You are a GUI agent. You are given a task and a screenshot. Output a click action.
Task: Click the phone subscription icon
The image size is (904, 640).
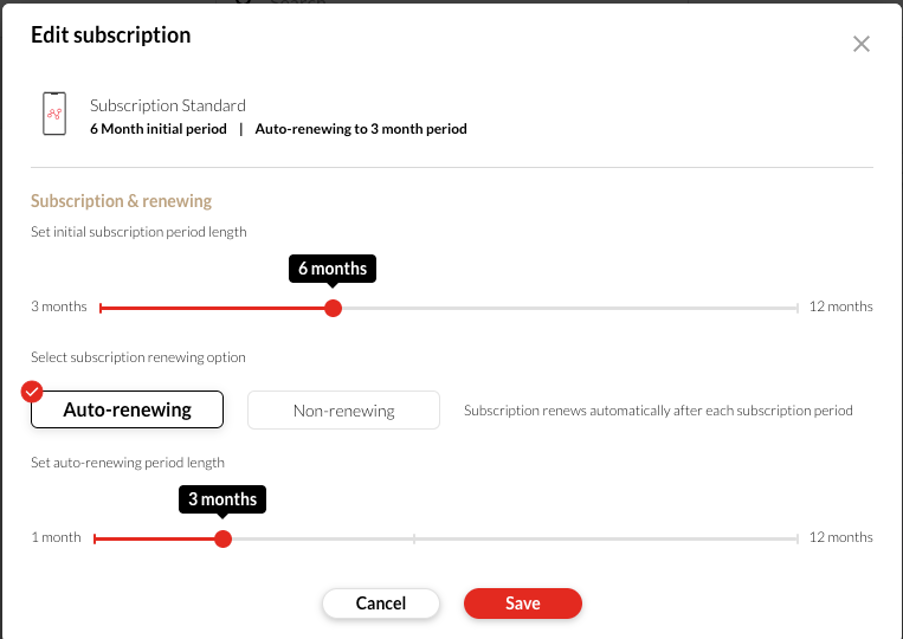click(x=54, y=114)
